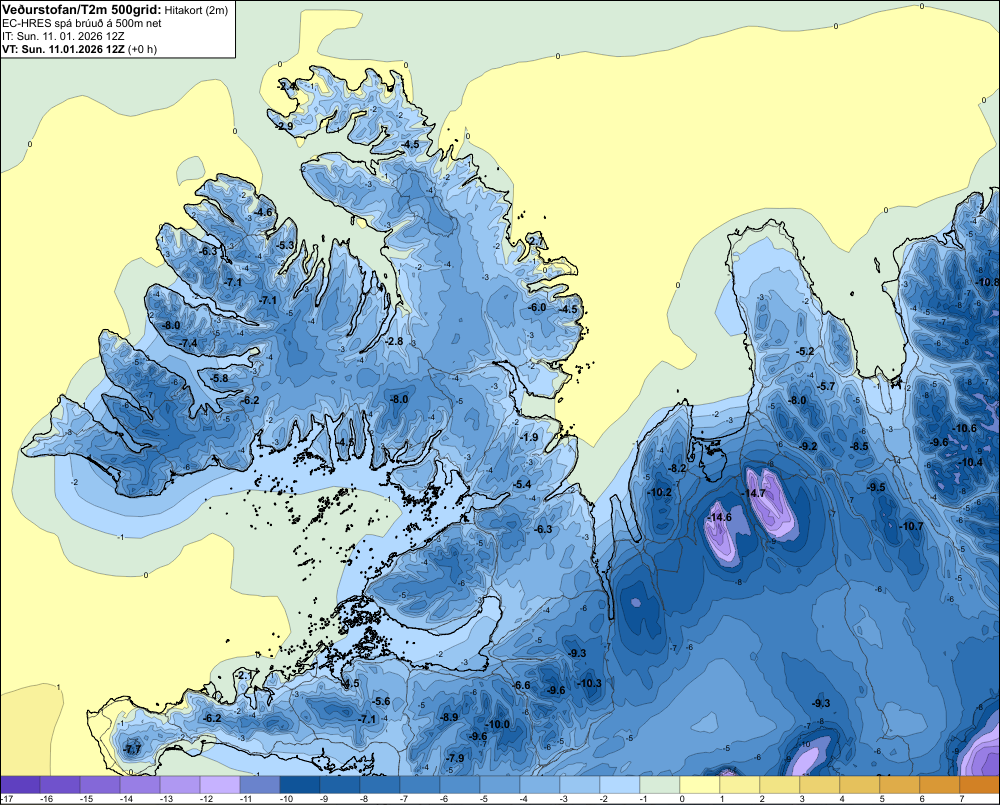Pick the pale lilac swatch between -12 and -11
This screenshot has width=1000, height=805.
click(220, 785)
